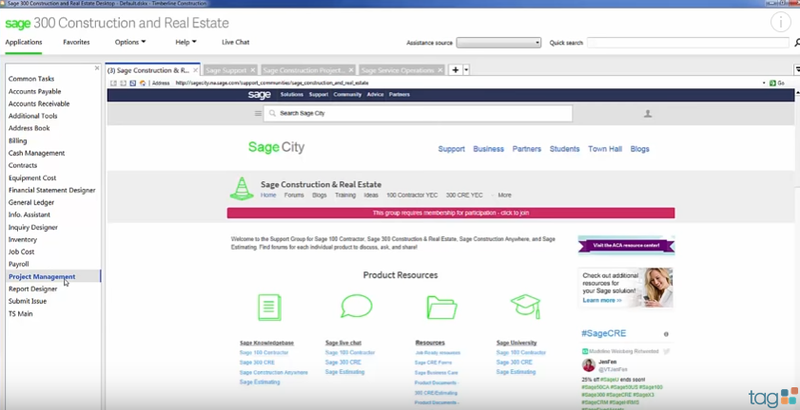Close the Sage Construction & R... tab
Screen dimensions: 800x410
pos(195,70)
